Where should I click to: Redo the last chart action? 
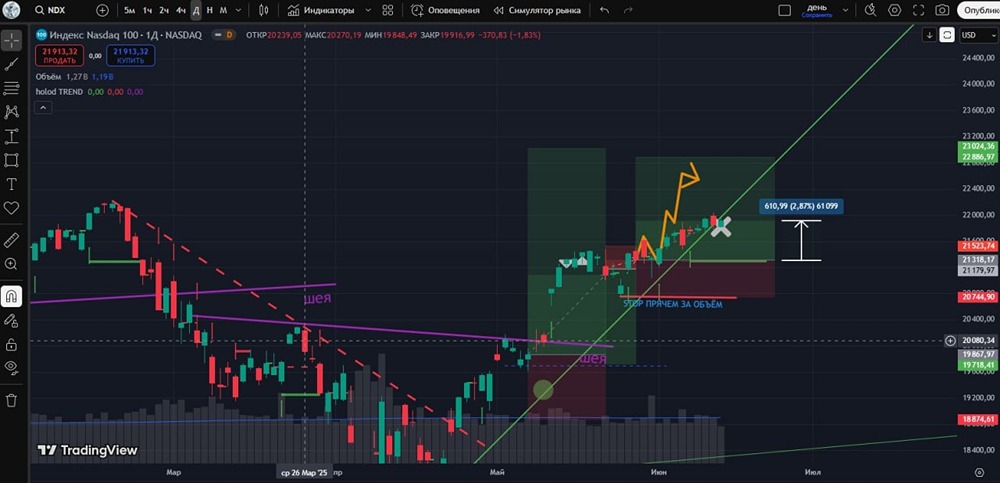point(628,10)
